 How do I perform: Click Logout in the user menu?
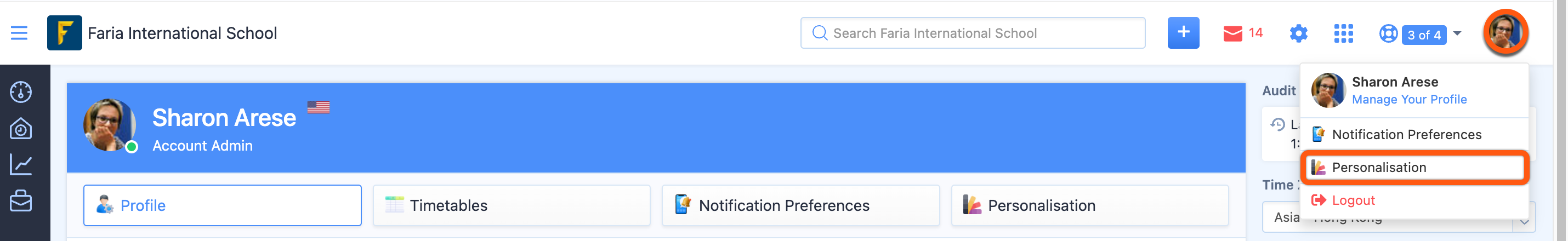click(1353, 200)
